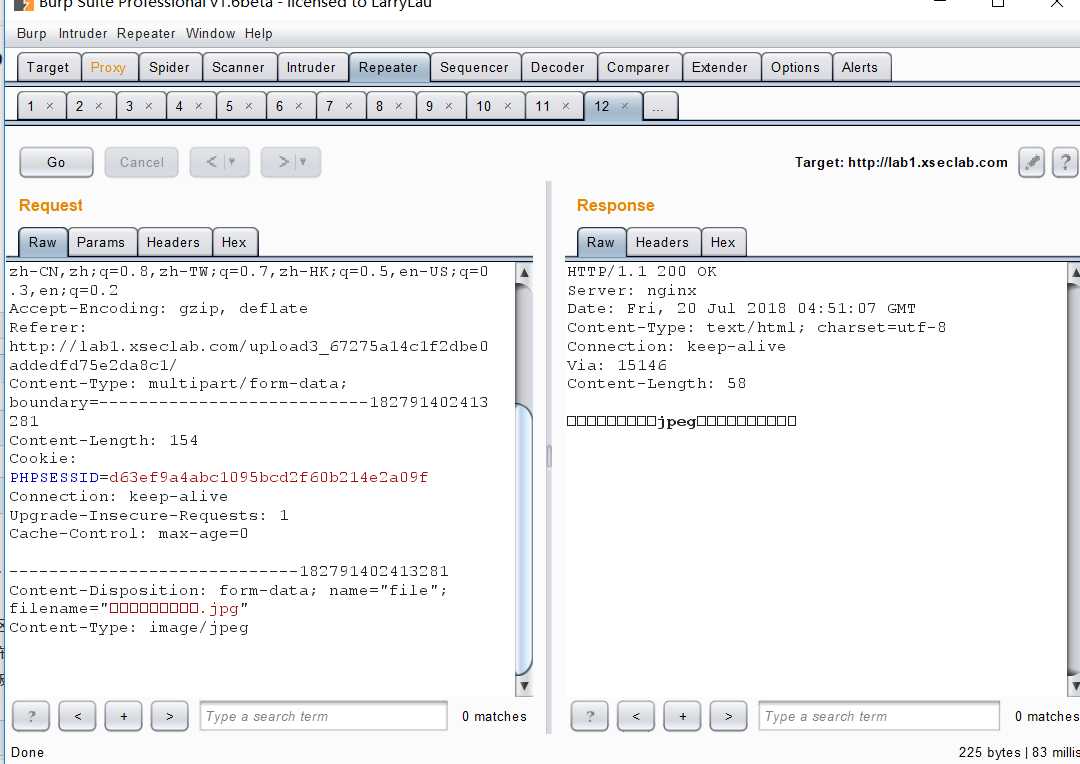Open a new repeater tab via ellipsis tab
The width and height of the screenshot is (1080, 764).
660,107
